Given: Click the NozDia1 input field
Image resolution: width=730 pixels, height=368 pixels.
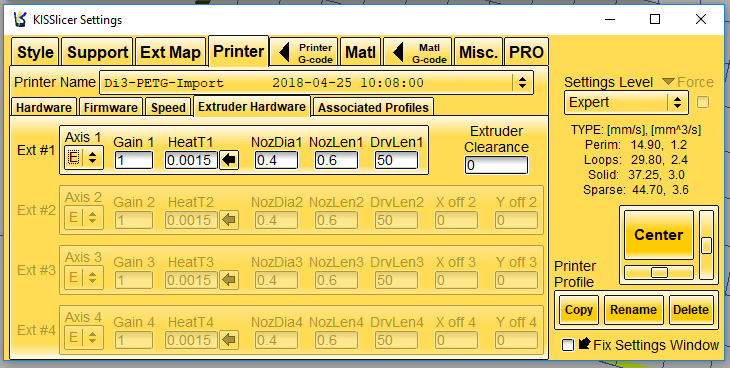Looking at the screenshot, I should point(277,160).
